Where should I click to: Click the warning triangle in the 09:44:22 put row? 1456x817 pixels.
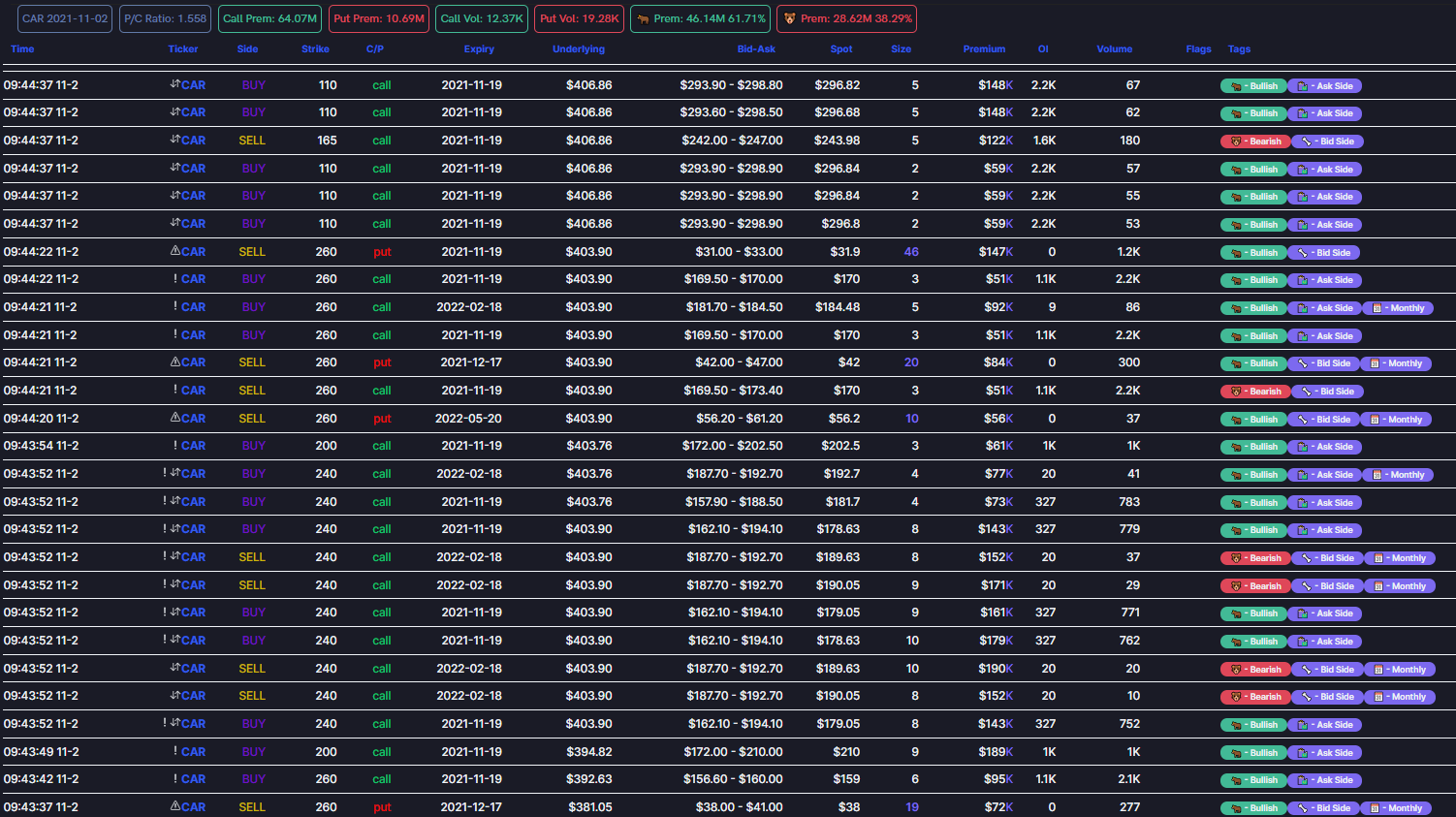click(x=175, y=251)
